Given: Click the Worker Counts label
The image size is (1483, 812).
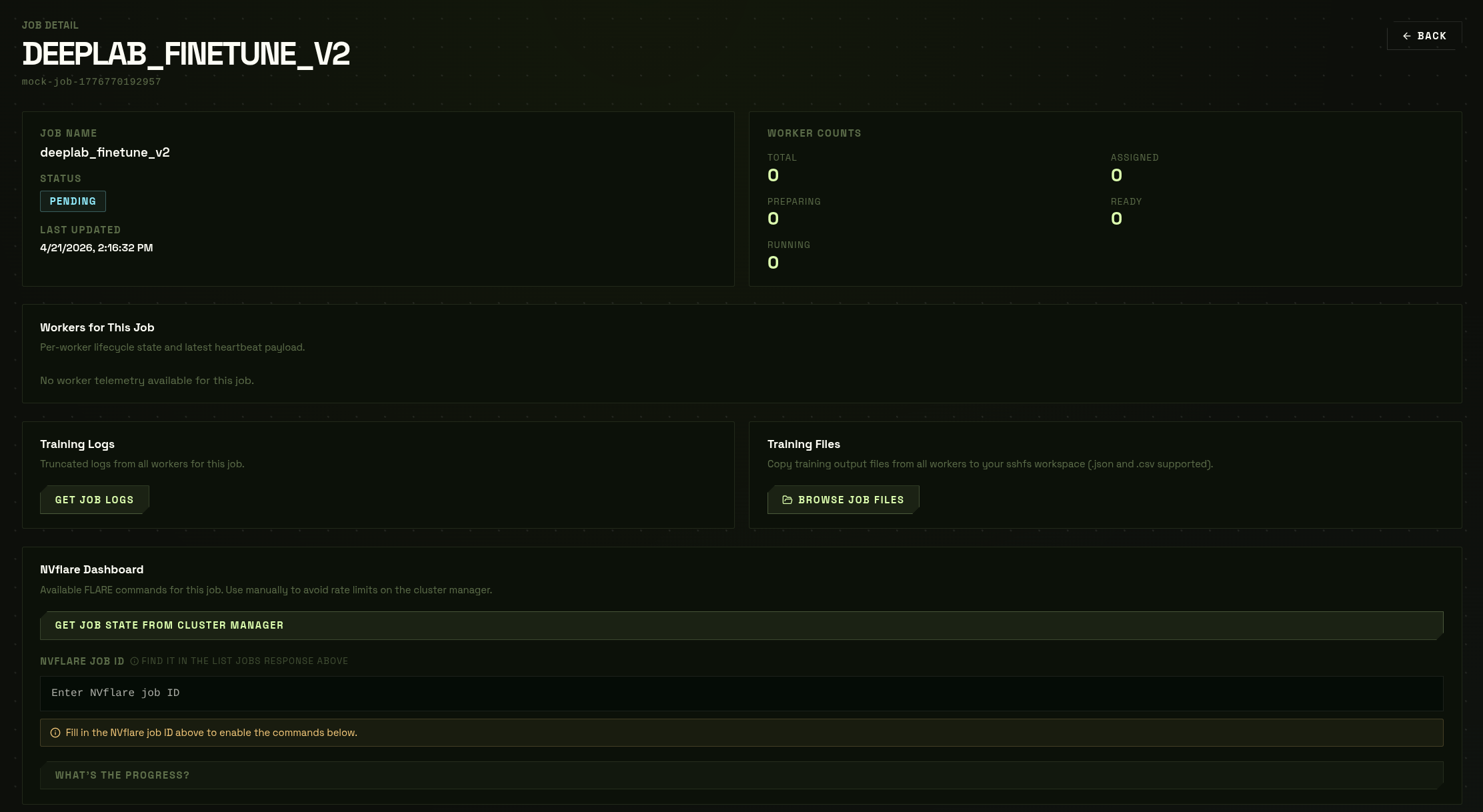Looking at the screenshot, I should (814, 133).
